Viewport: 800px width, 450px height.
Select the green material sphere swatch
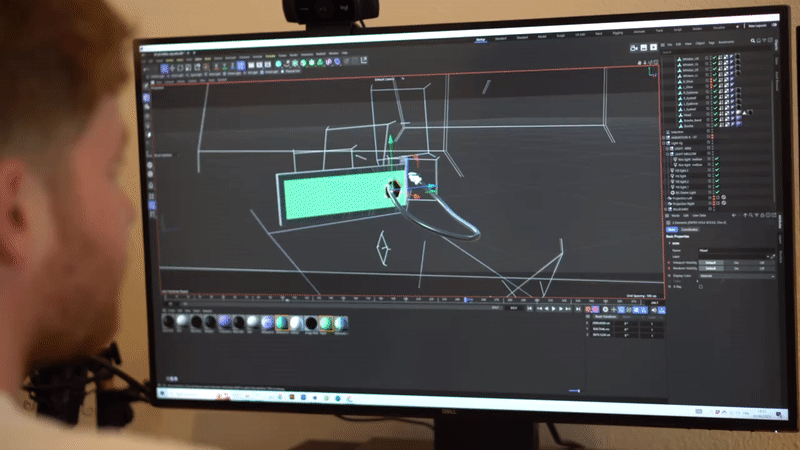326,323
